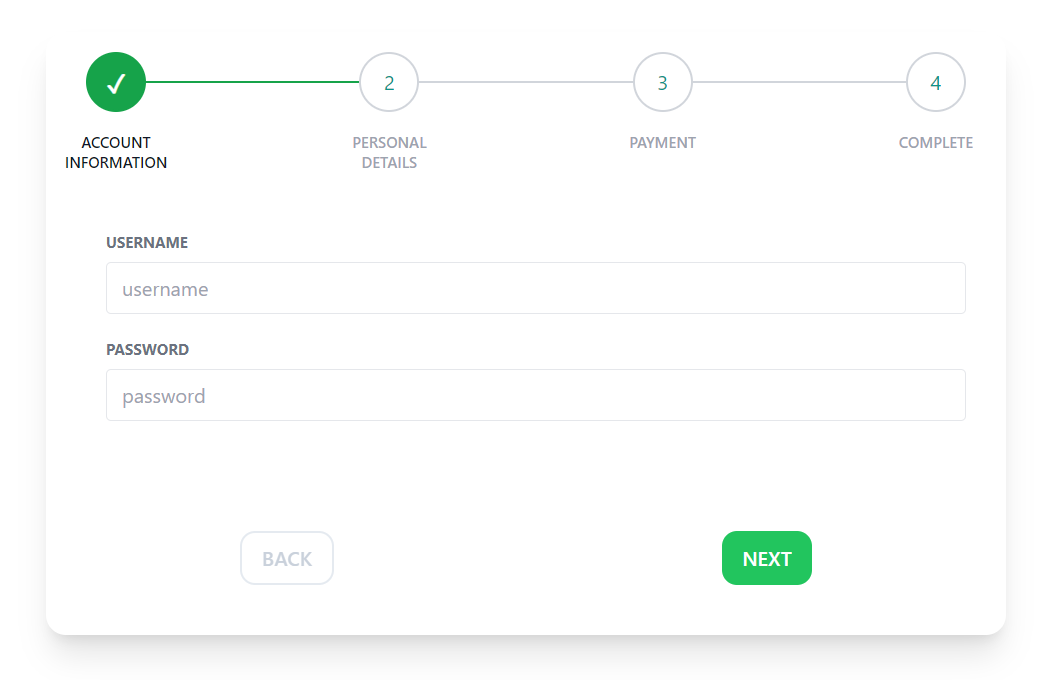
Task: Open the Account Information step label
Action: (x=116, y=152)
